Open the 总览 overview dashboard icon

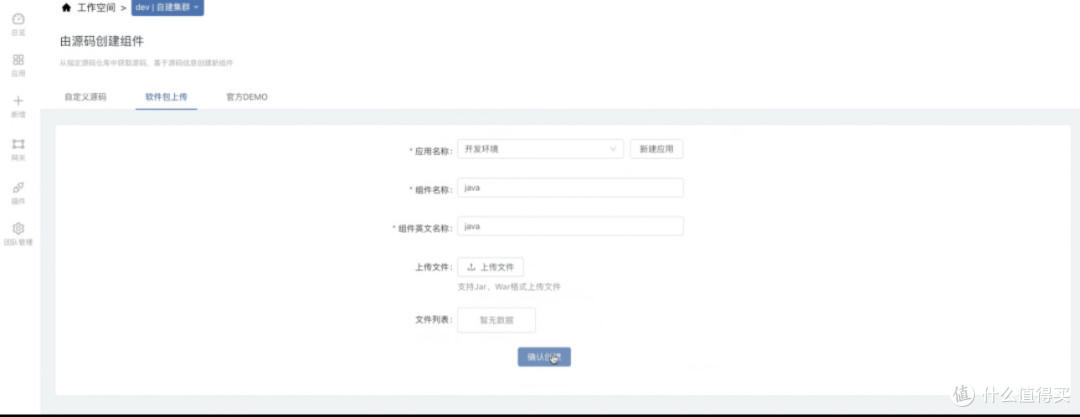[x=19, y=19]
